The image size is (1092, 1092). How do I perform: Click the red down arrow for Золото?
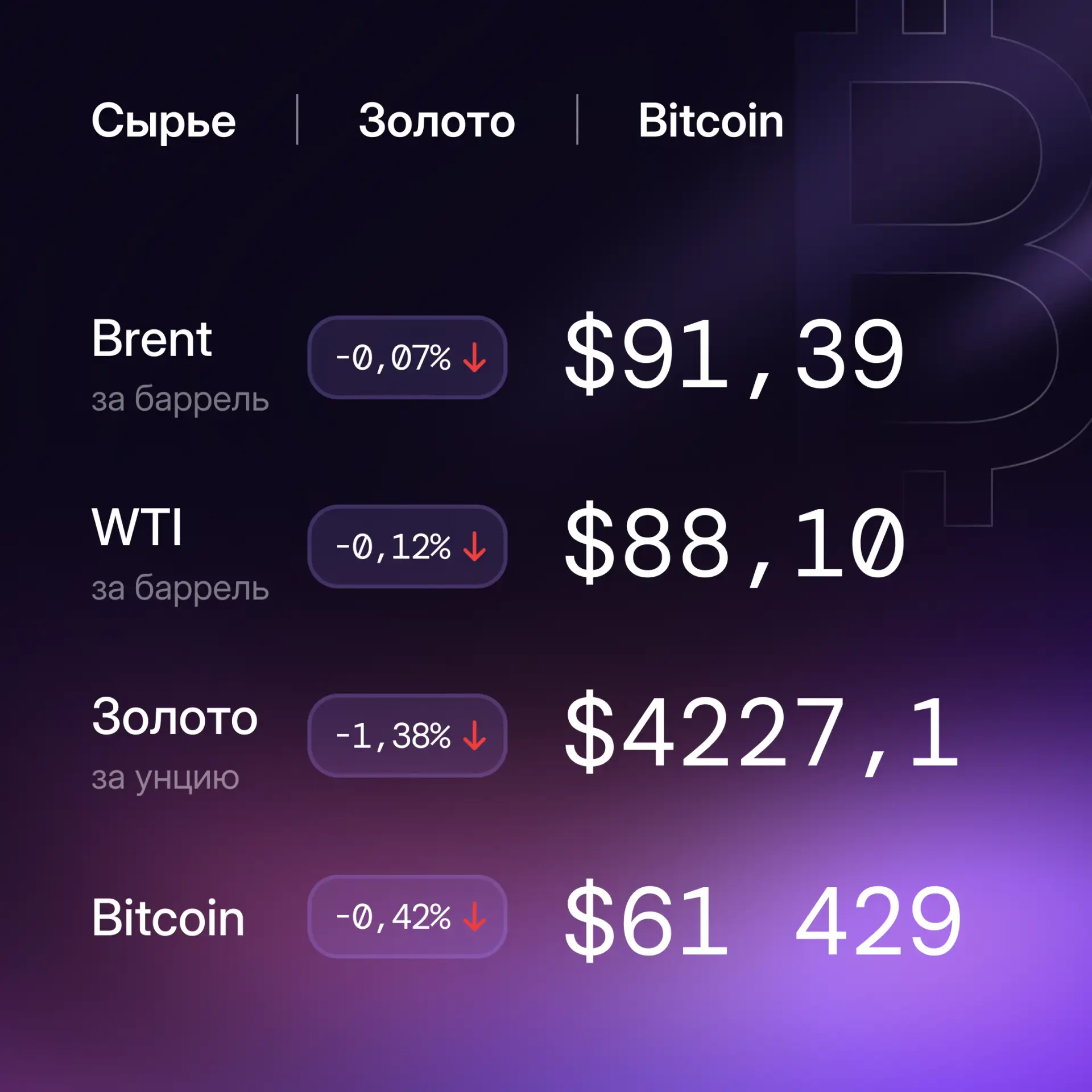pyautogui.click(x=474, y=735)
